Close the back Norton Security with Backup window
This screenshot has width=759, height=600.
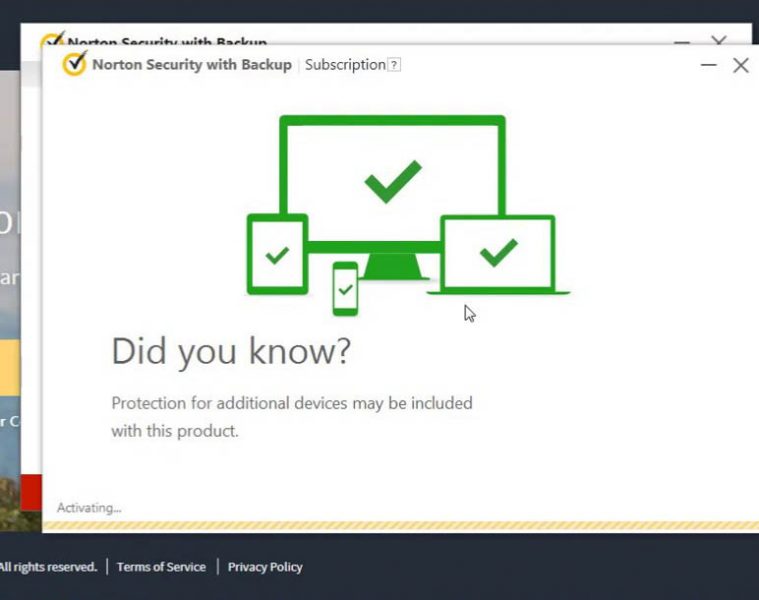click(719, 40)
